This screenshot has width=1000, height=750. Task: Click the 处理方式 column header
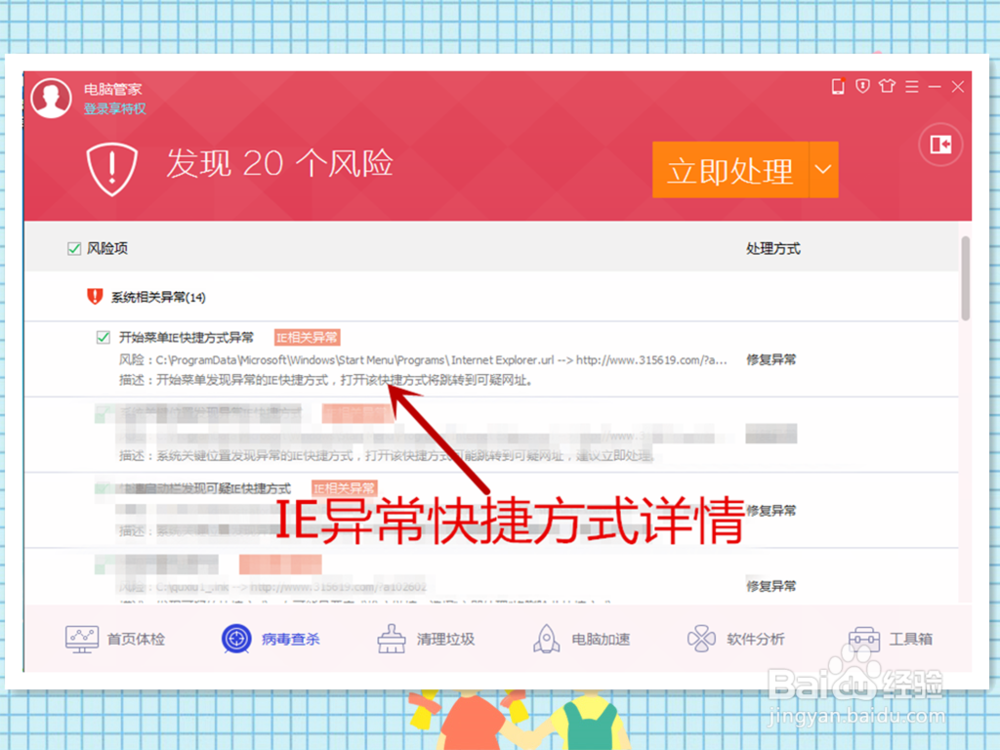(773, 249)
